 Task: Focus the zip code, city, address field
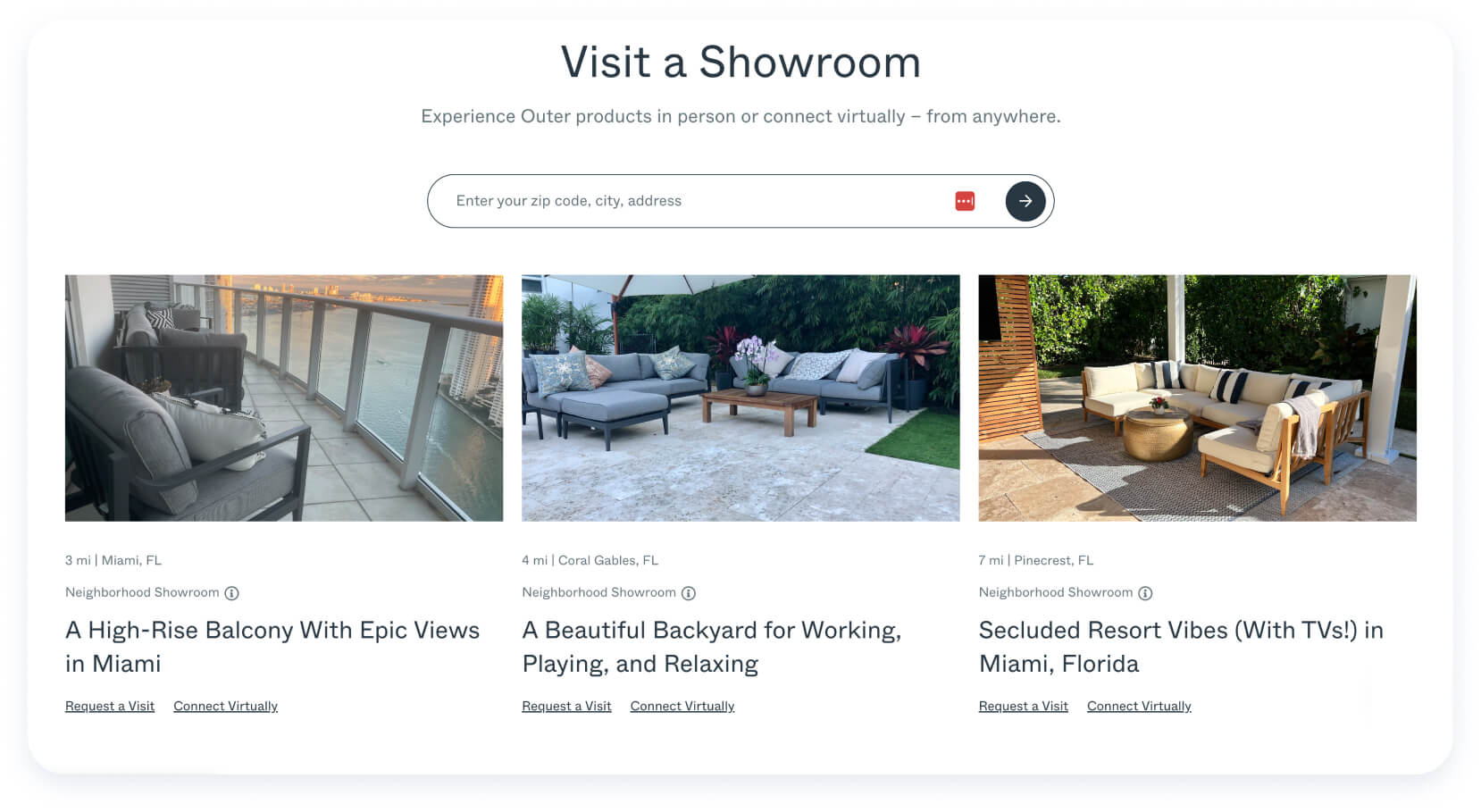tap(697, 201)
